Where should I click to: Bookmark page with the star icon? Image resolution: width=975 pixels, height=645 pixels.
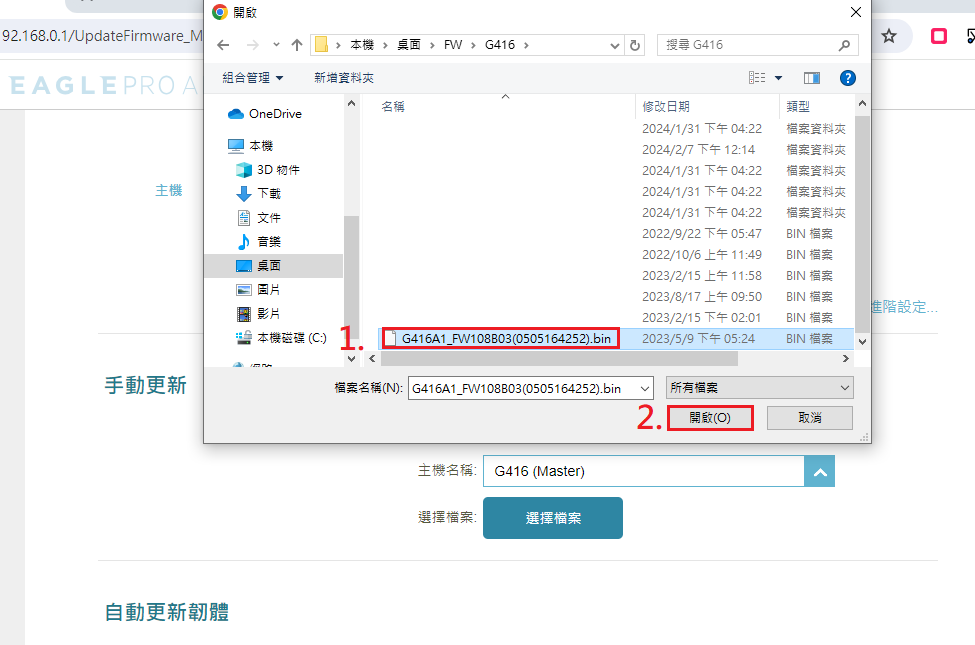(889, 36)
